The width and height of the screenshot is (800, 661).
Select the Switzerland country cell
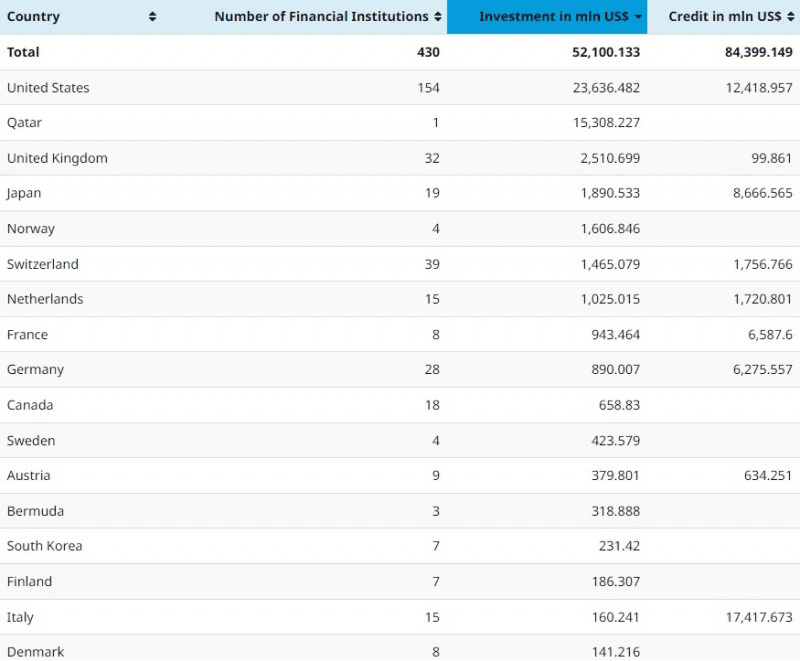pos(43,264)
